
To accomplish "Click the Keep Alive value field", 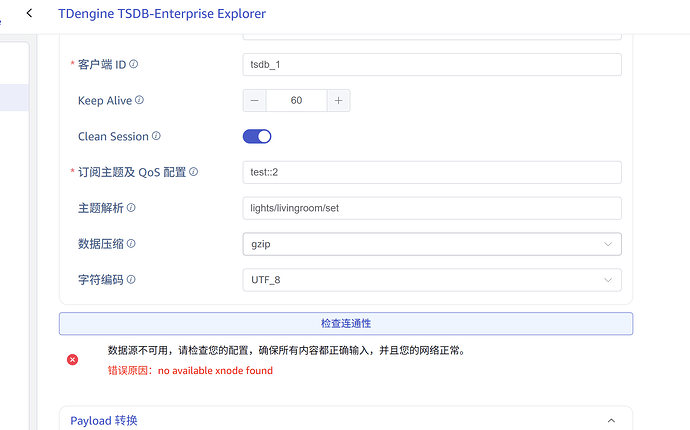I will pos(296,100).
